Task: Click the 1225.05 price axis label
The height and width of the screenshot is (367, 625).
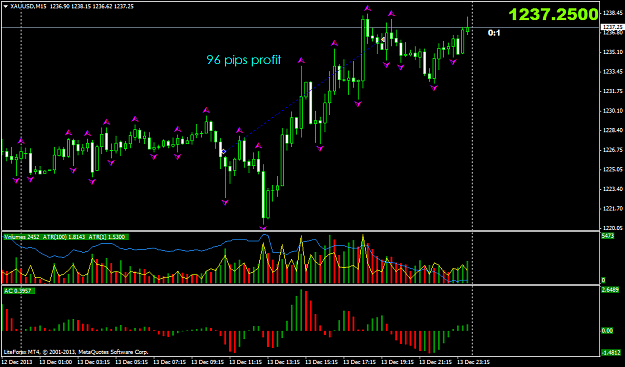Action: [x=613, y=169]
